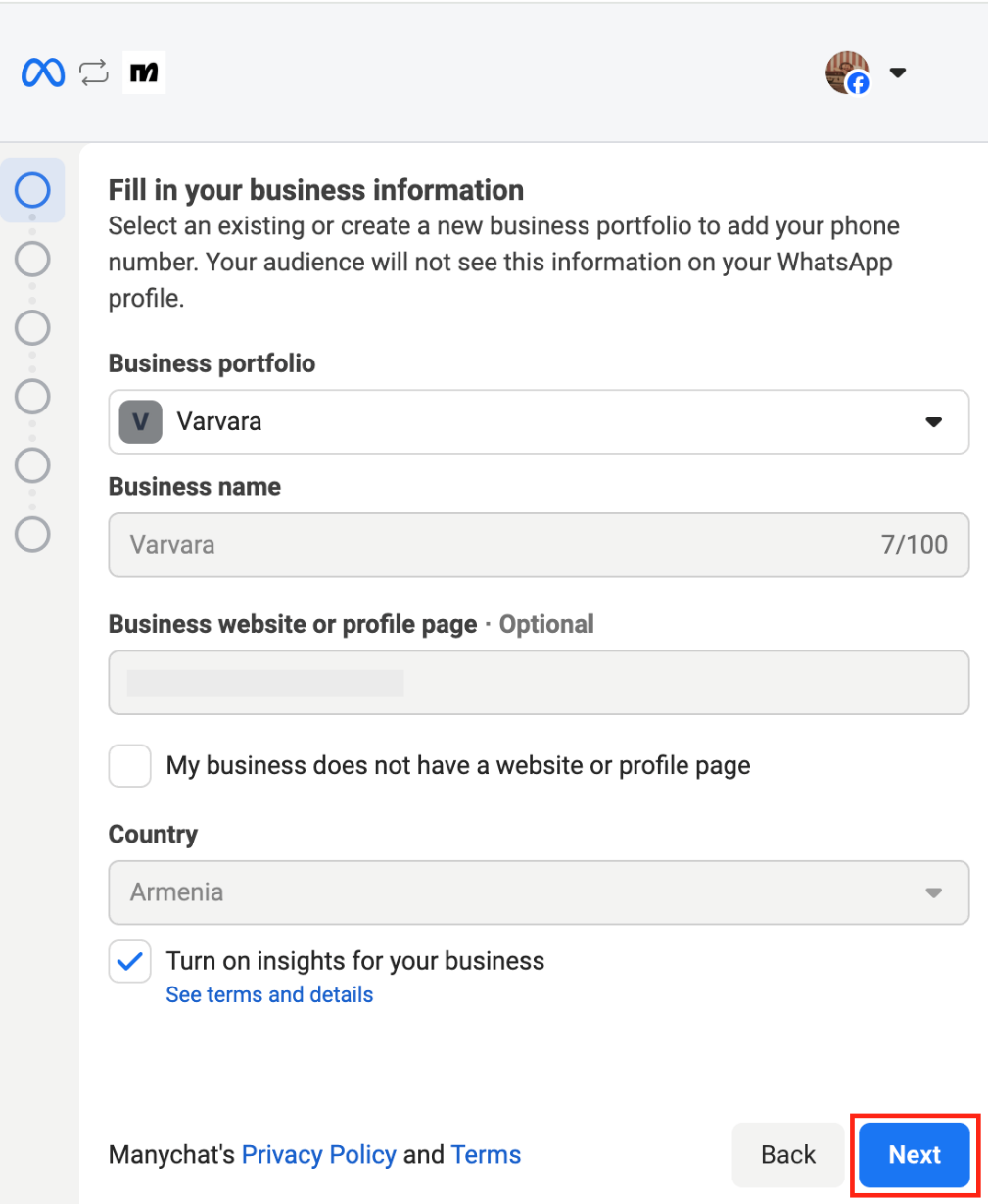The width and height of the screenshot is (988, 1204).
Task: Uncheck 'Turn on insights for your business'
Action: point(130,962)
